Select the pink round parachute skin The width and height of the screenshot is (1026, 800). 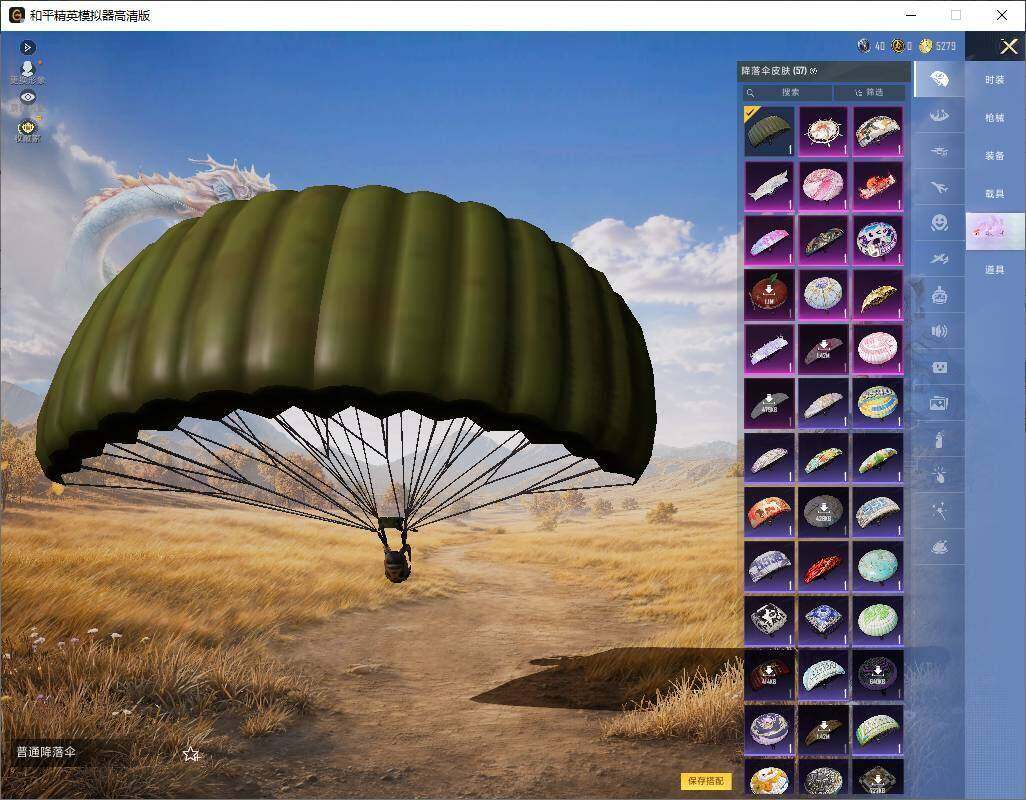click(x=824, y=186)
